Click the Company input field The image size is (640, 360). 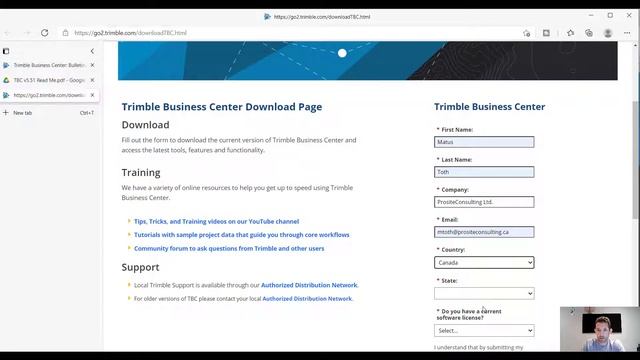coord(484,202)
